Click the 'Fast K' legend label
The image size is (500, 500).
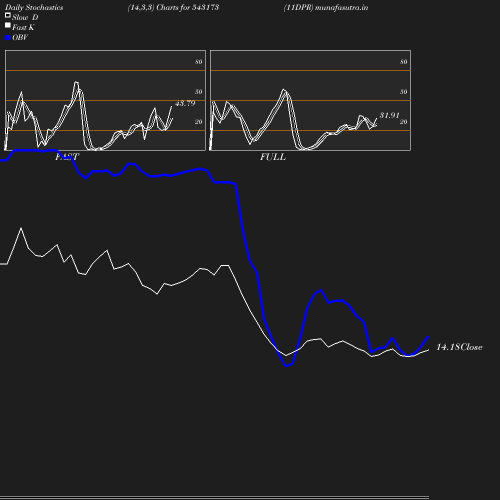click(23, 27)
